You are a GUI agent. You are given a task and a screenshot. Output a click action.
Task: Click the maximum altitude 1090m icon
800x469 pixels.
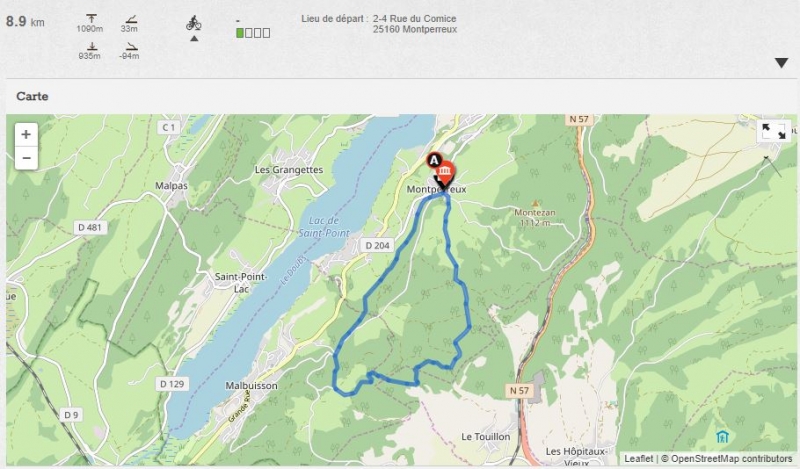pos(91,18)
